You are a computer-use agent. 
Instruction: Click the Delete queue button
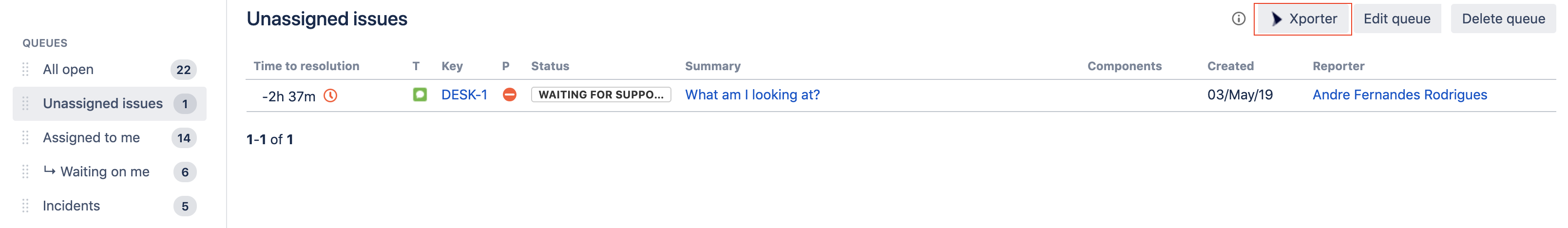click(1503, 19)
